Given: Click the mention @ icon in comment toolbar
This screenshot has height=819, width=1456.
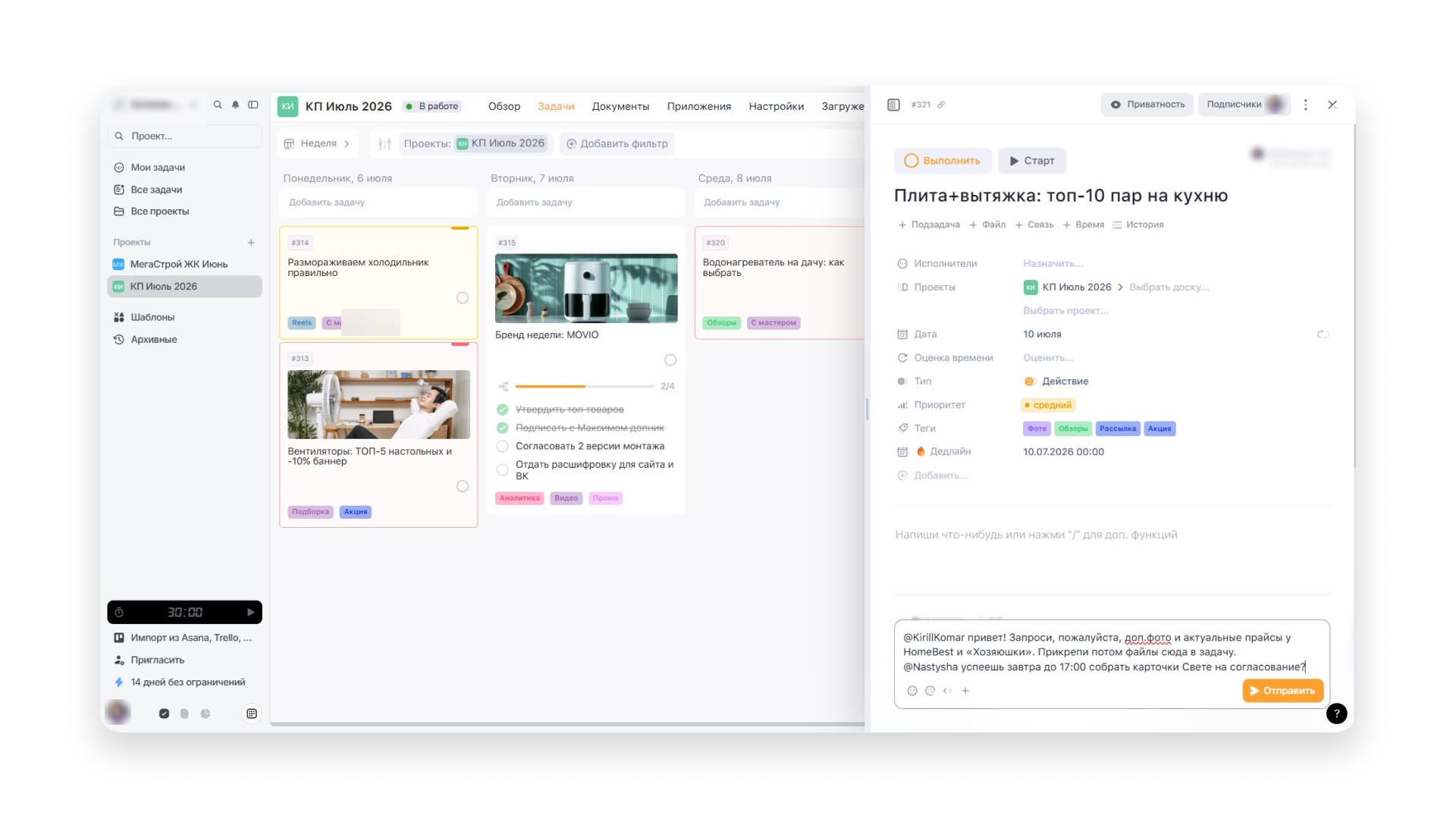Looking at the screenshot, I should [930, 691].
